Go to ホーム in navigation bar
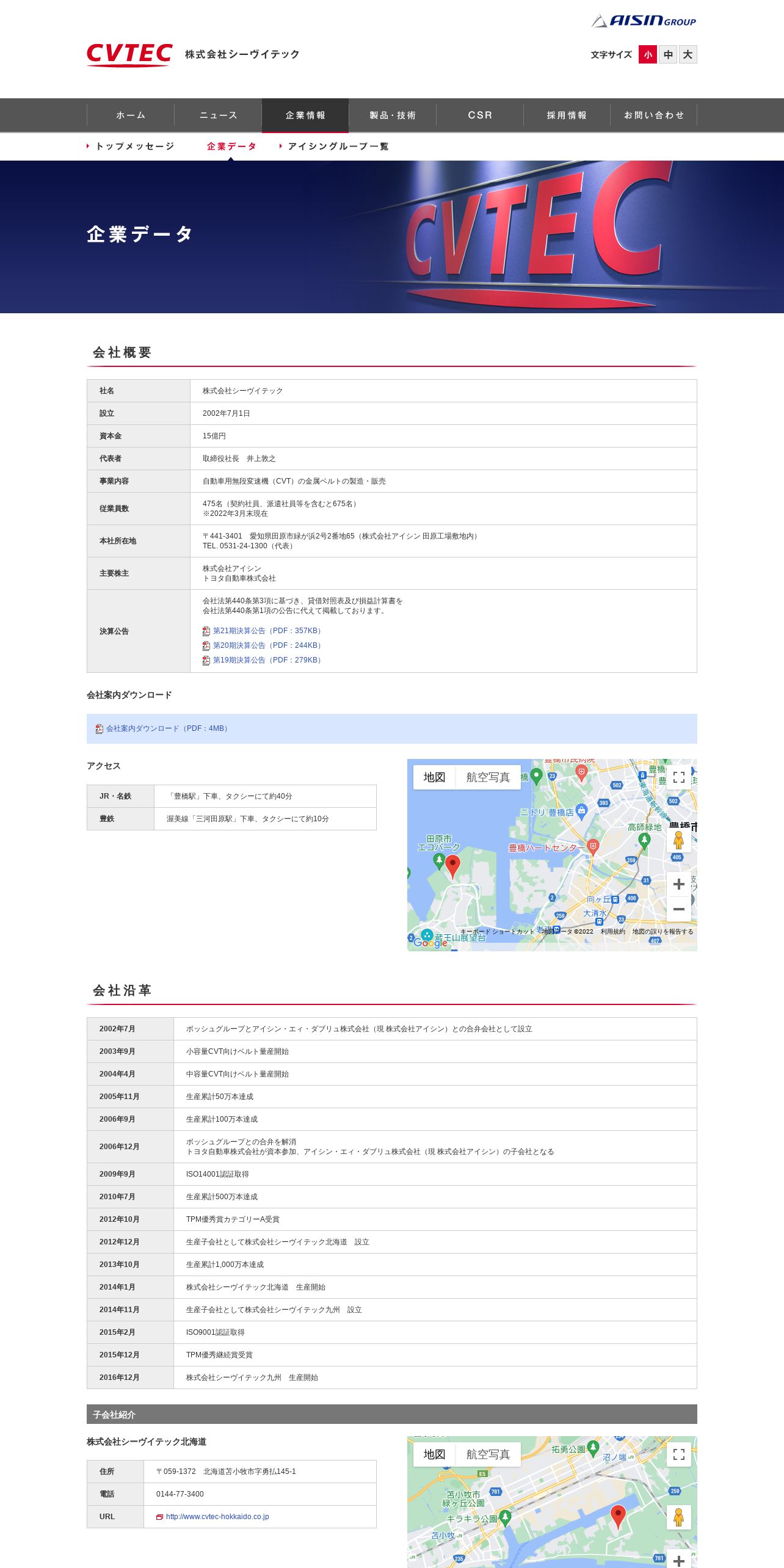This screenshot has width=784, height=1568. [131, 115]
